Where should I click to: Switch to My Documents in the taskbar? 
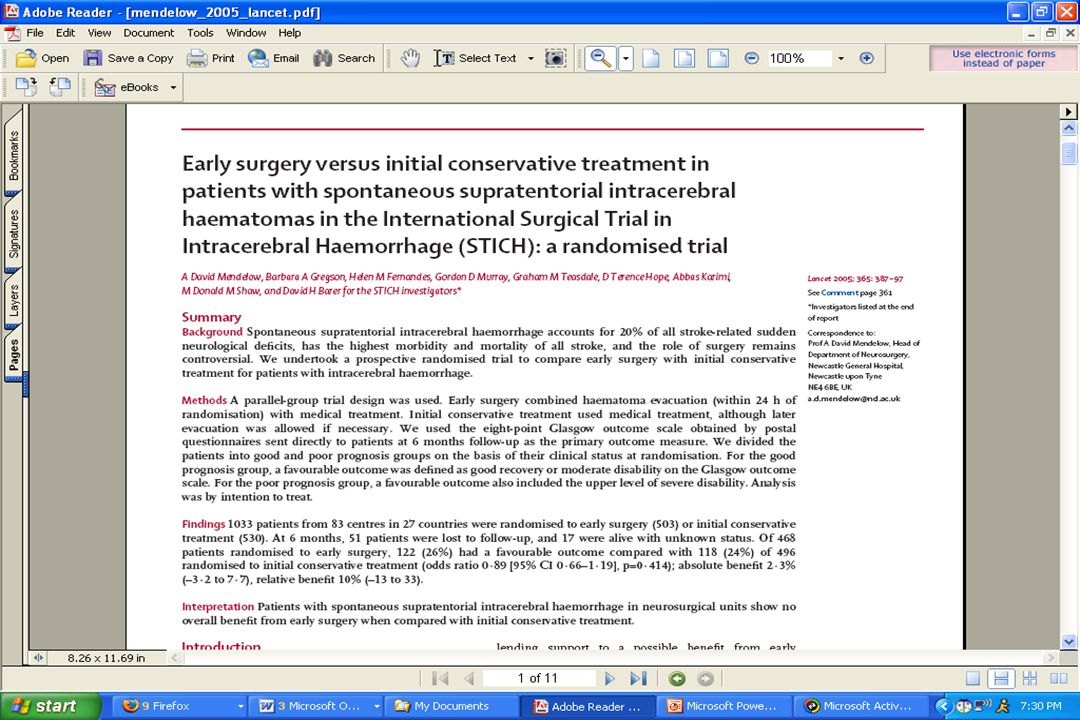pyautogui.click(x=450, y=706)
